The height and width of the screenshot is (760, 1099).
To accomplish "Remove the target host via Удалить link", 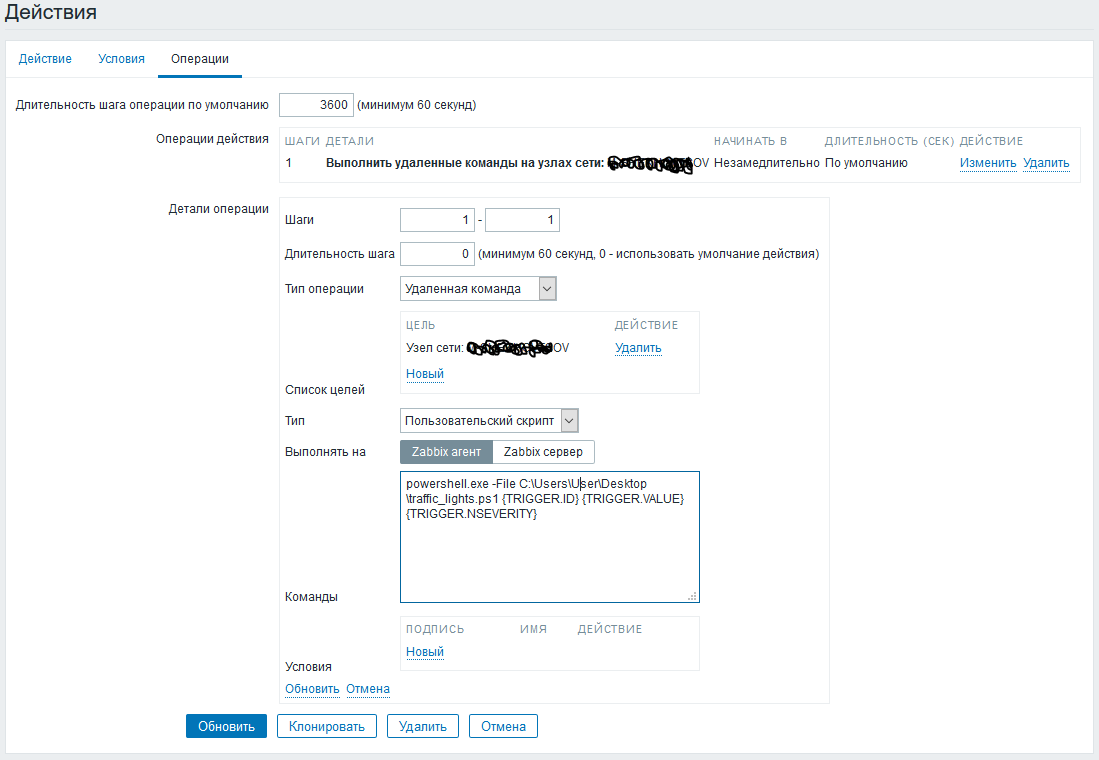I will point(638,348).
